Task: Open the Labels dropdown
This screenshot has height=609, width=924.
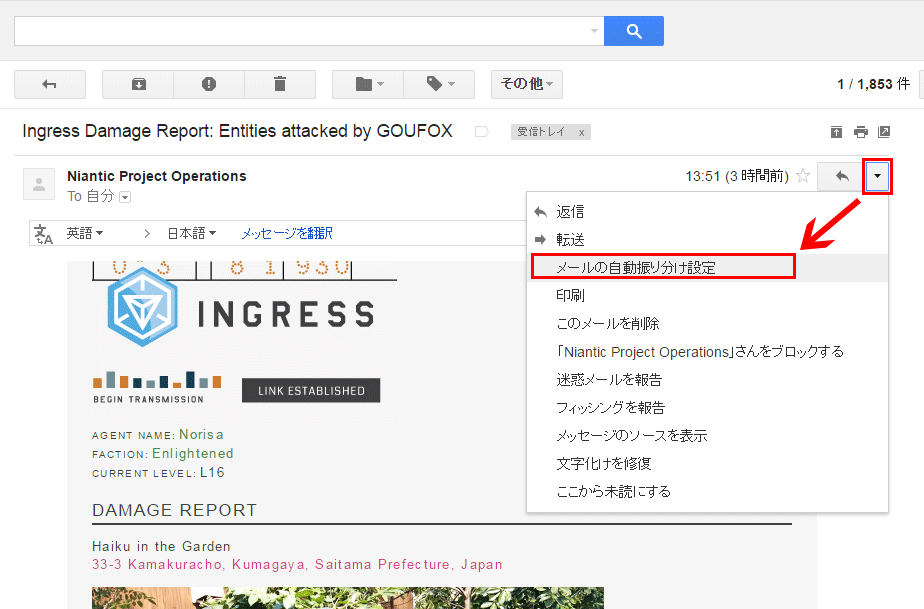Action: 439,84
